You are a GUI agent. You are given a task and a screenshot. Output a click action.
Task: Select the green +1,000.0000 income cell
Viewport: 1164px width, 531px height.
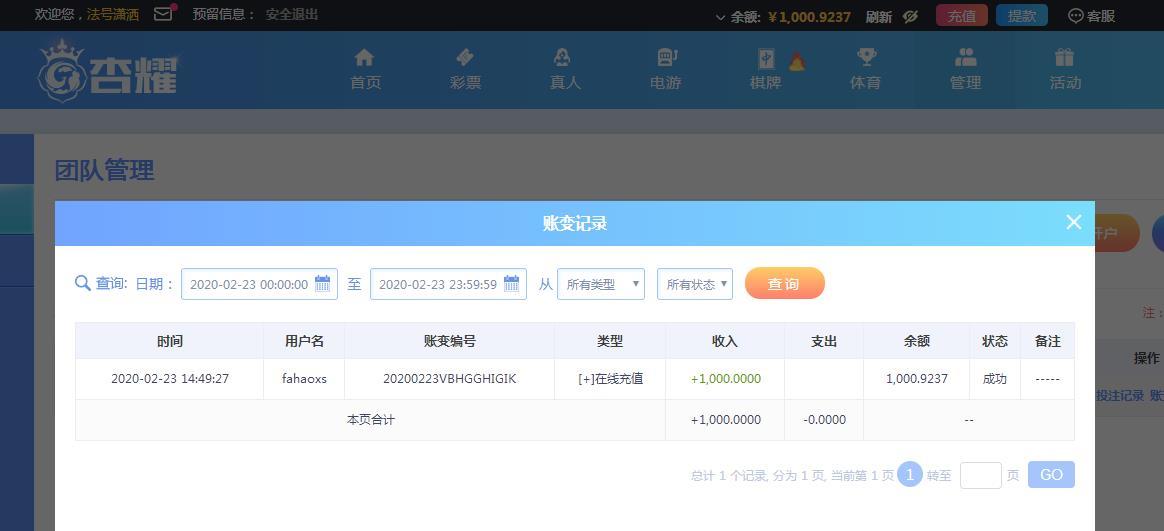click(x=725, y=379)
